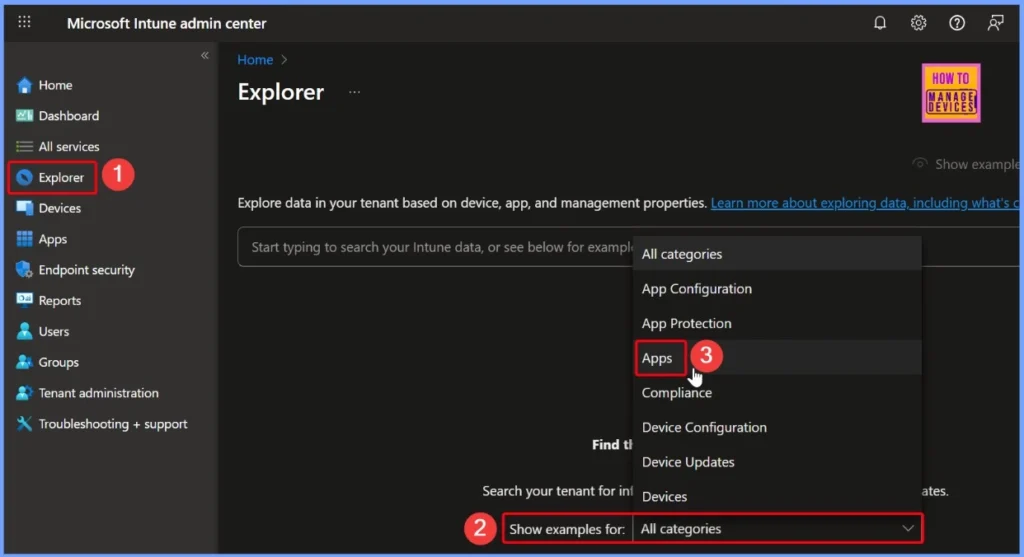Open All services in the sidebar
Screen dimensions: 1024x557
click(69, 146)
